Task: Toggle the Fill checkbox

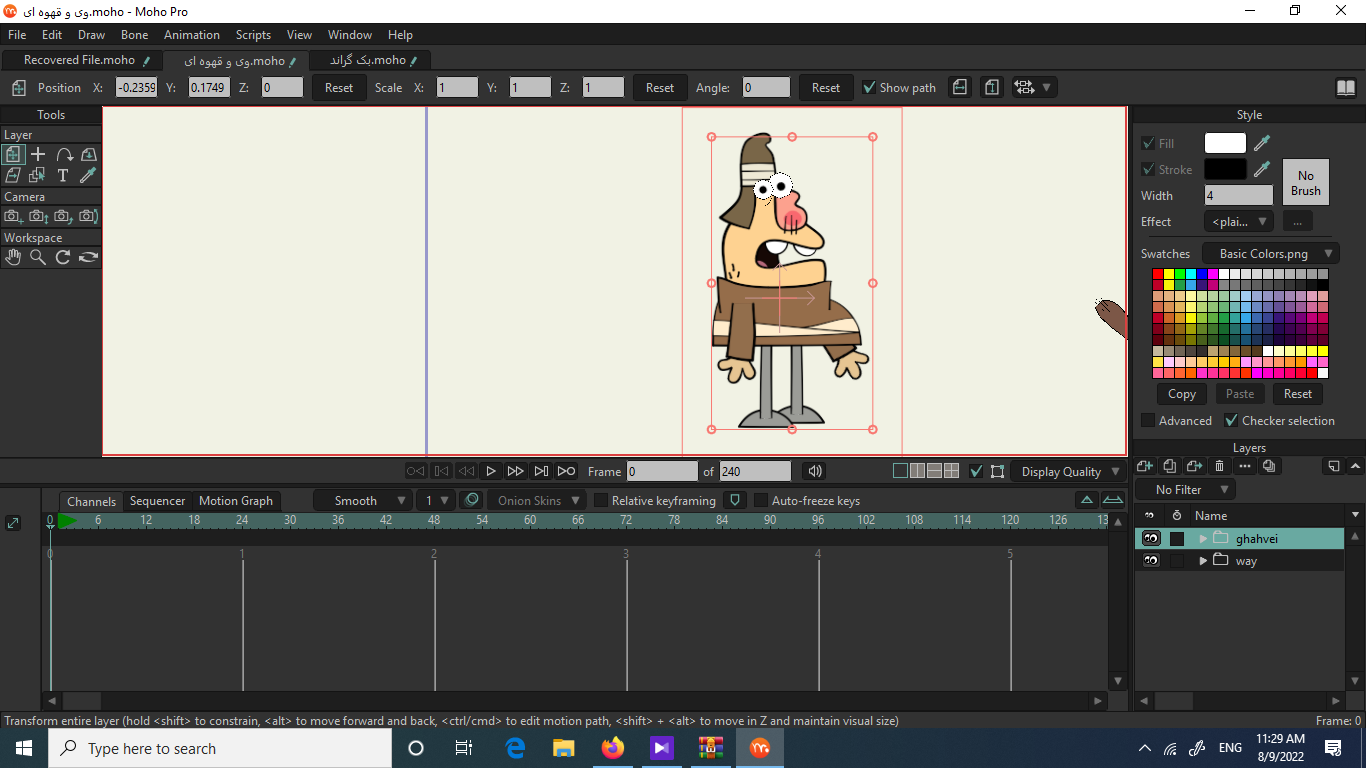Action: [1148, 143]
